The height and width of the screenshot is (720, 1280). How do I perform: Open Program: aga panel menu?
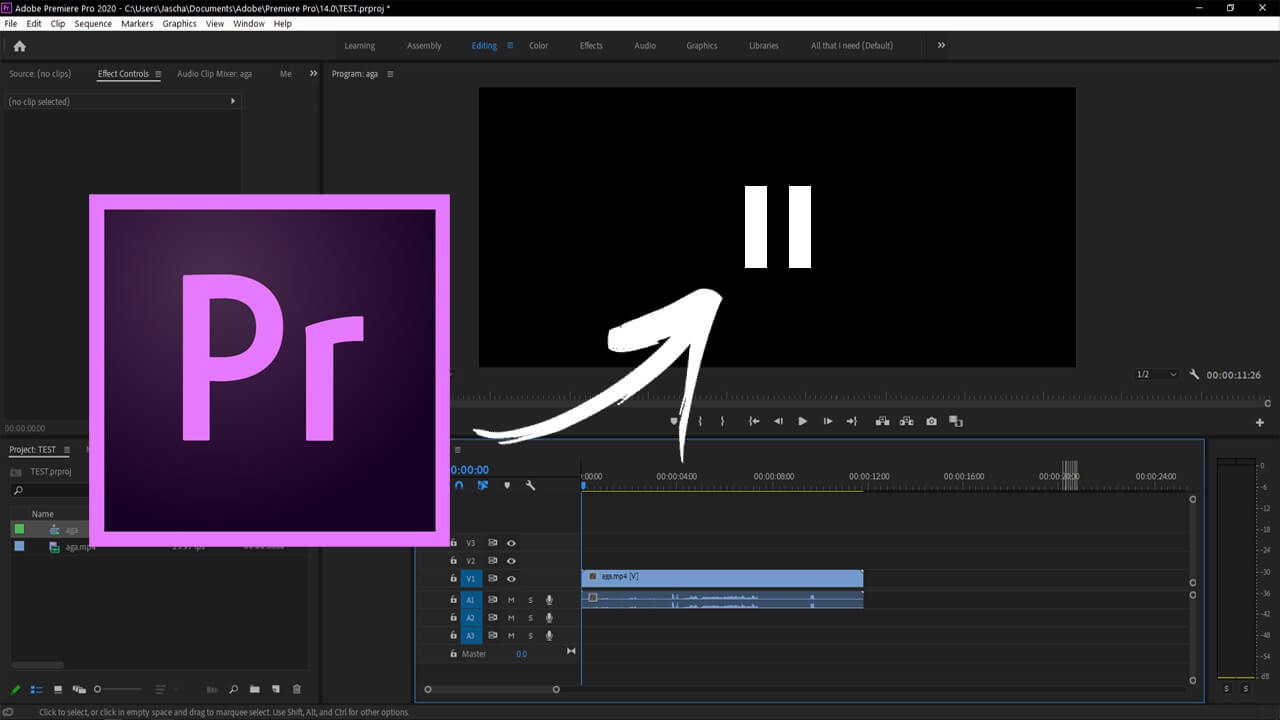point(390,74)
